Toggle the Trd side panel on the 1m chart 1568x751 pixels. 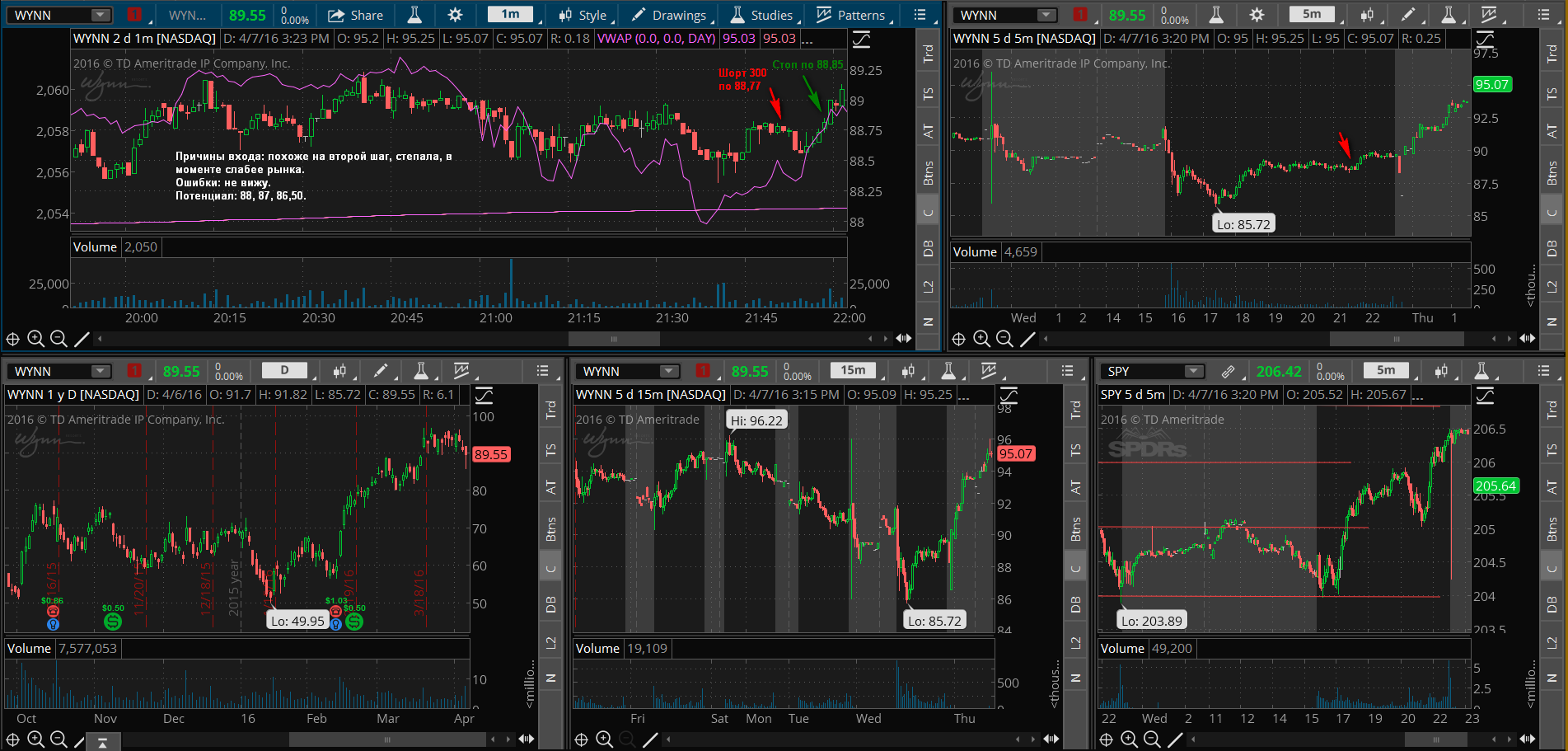point(928,54)
